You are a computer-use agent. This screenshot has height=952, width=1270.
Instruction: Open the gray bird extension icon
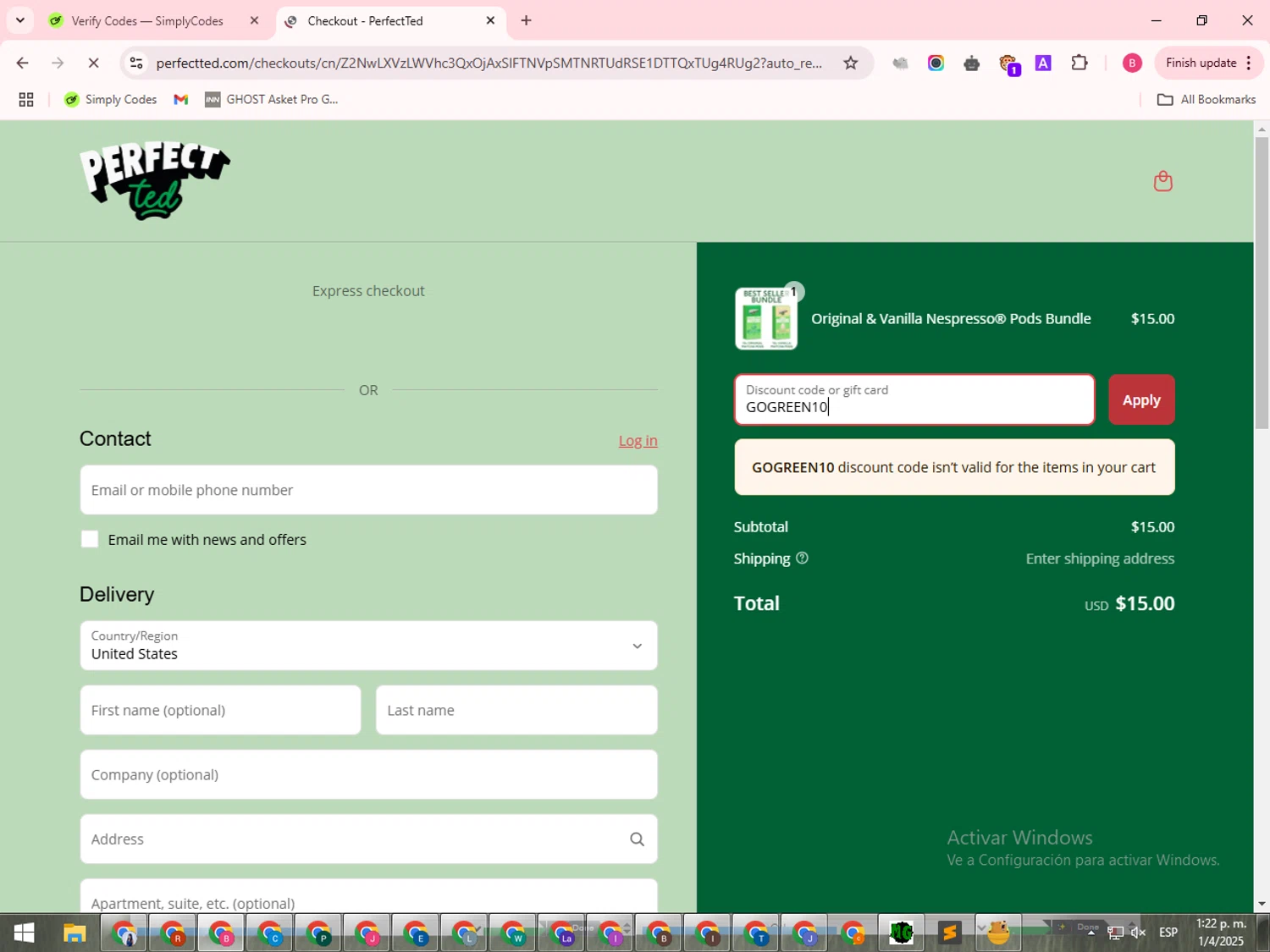pyautogui.click(x=900, y=63)
